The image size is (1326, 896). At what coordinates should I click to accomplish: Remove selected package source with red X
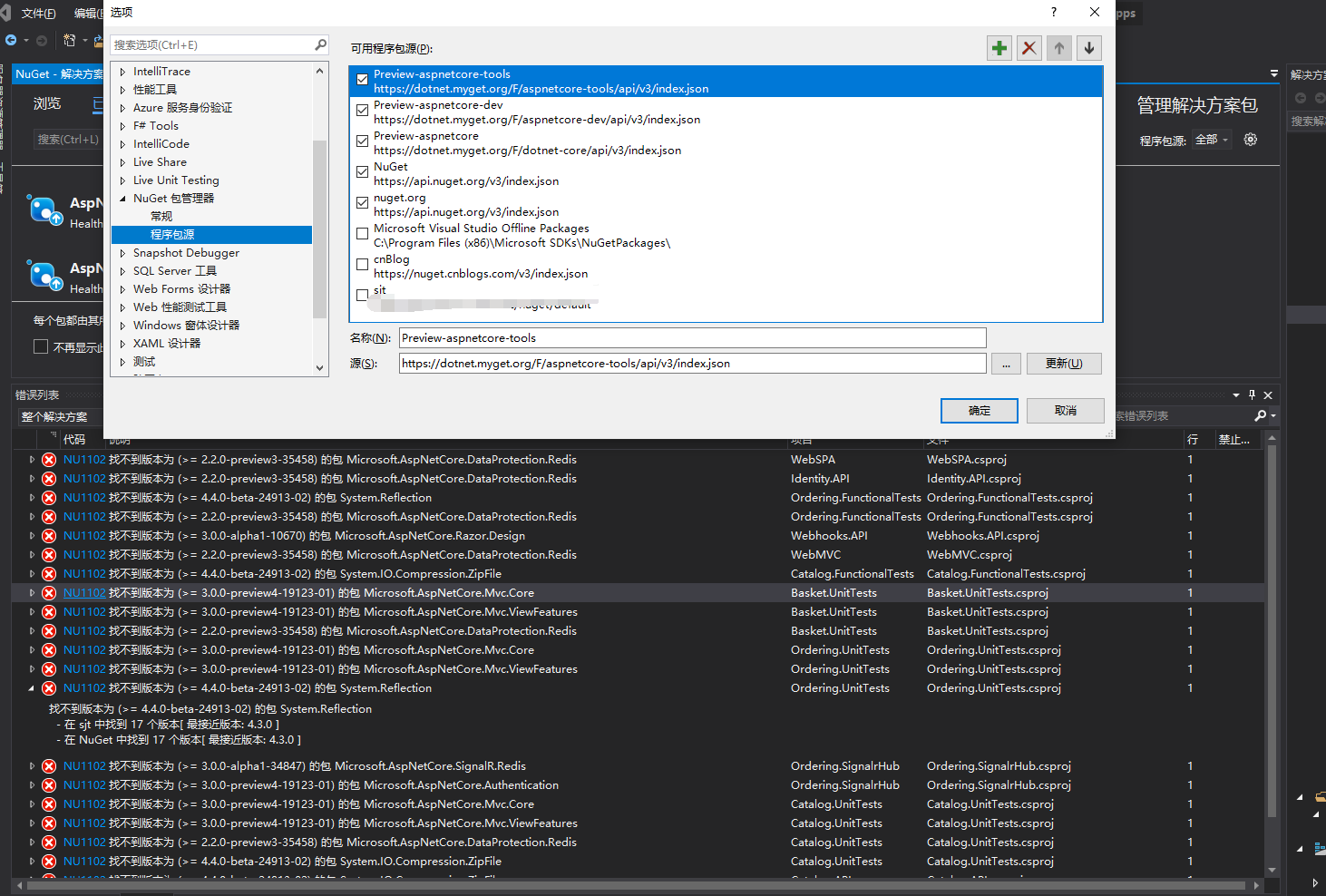[x=1029, y=48]
